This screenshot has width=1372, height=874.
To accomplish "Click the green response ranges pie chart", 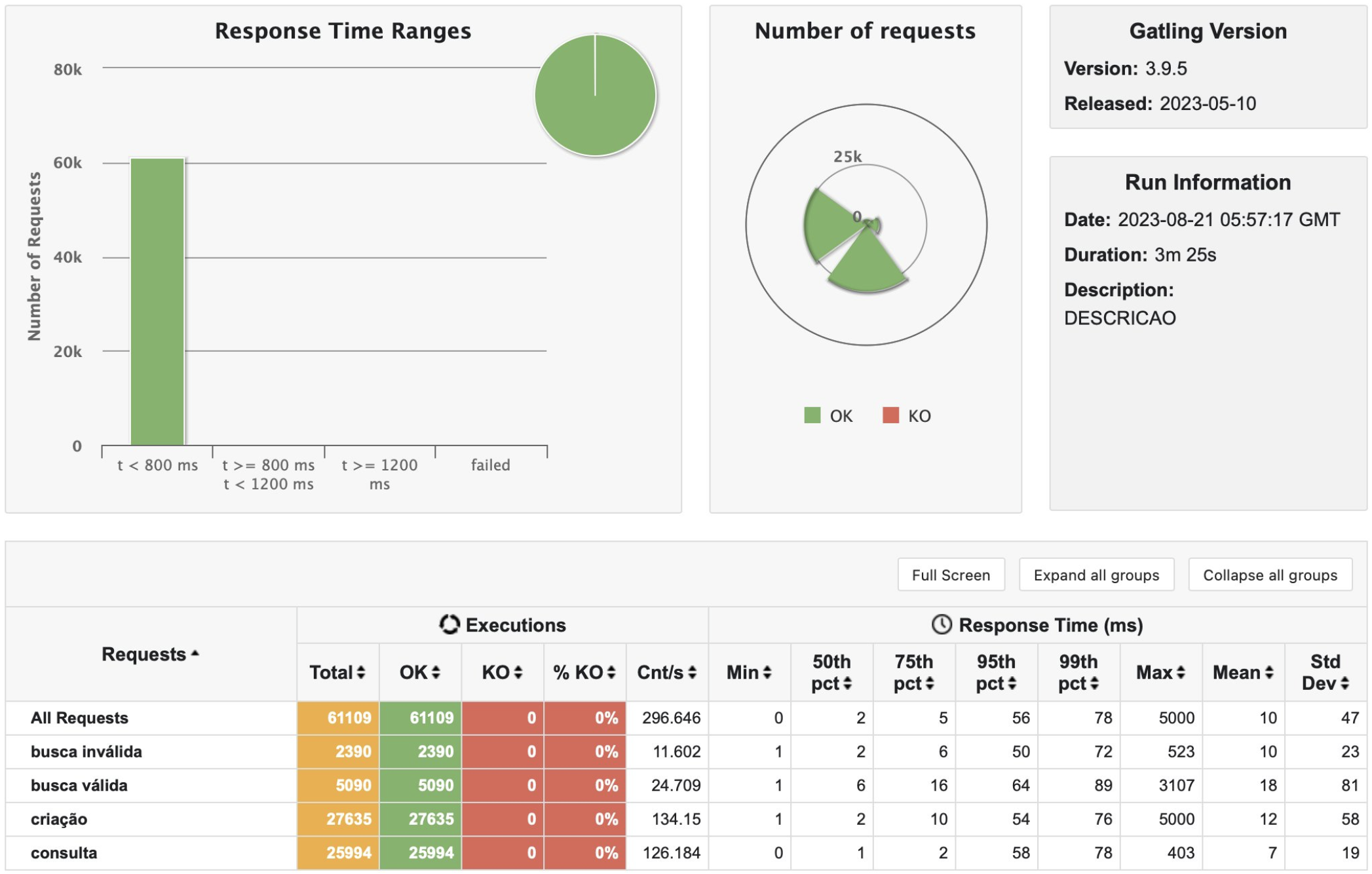I will [595, 95].
